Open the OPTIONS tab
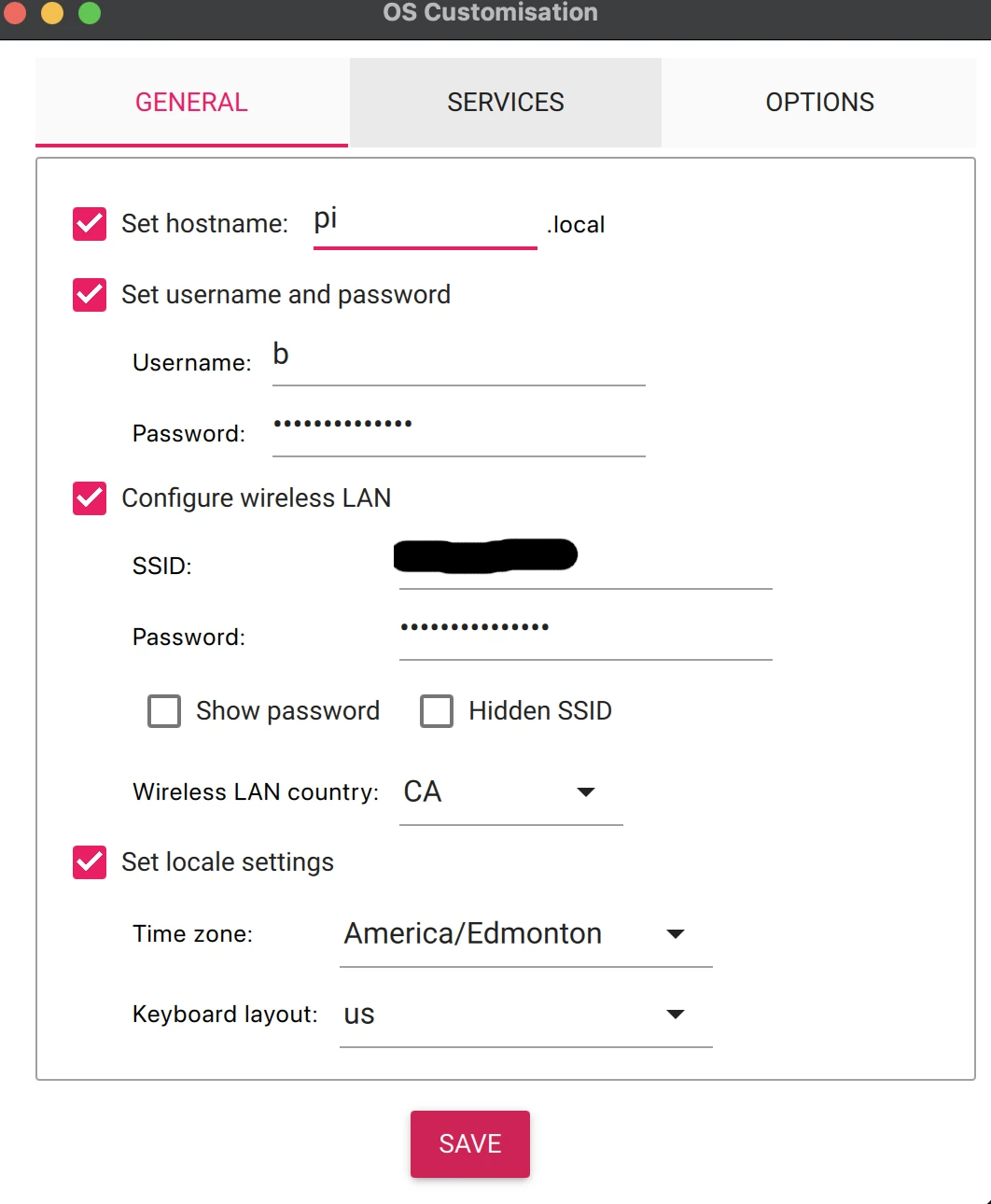The height and width of the screenshot is (1204, 991). pyautogui.click(x=819, y=103)
